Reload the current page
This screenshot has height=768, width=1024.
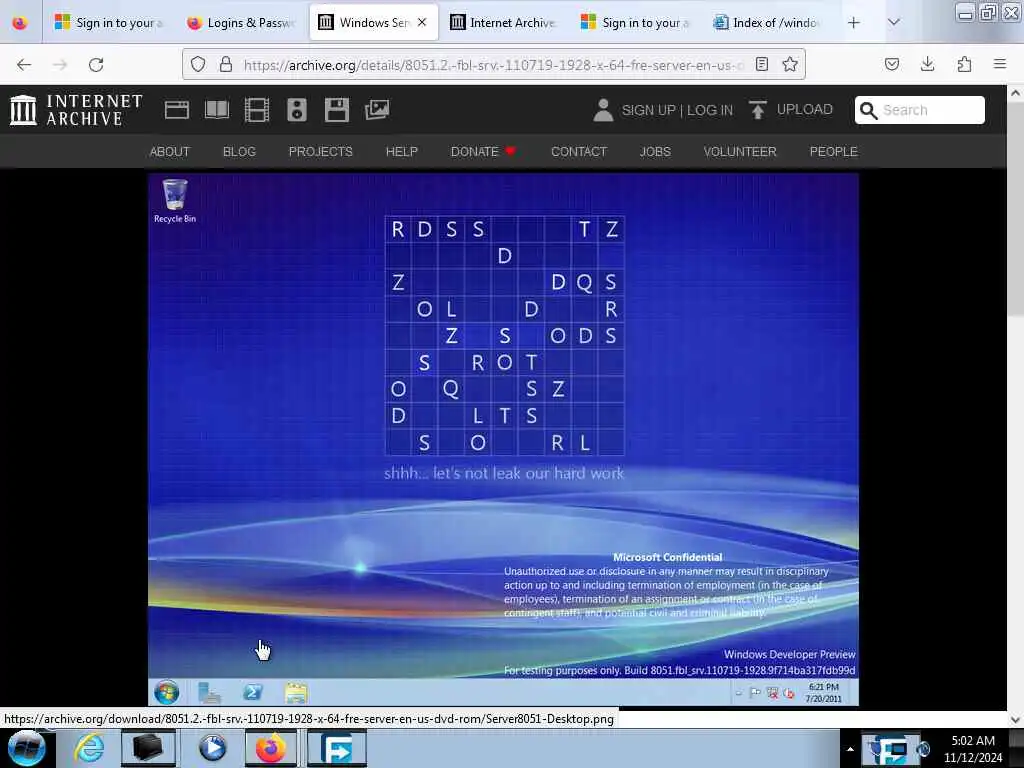coord(96,65)
